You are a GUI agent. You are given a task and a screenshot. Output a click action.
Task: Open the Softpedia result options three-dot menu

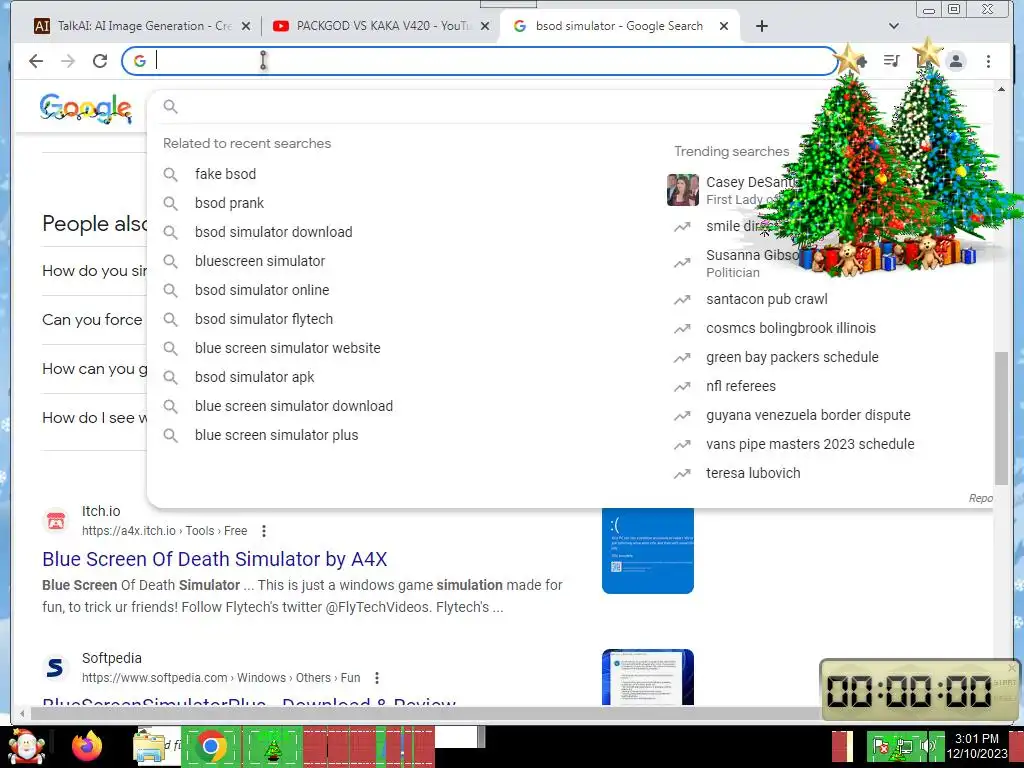pos(377,678)
